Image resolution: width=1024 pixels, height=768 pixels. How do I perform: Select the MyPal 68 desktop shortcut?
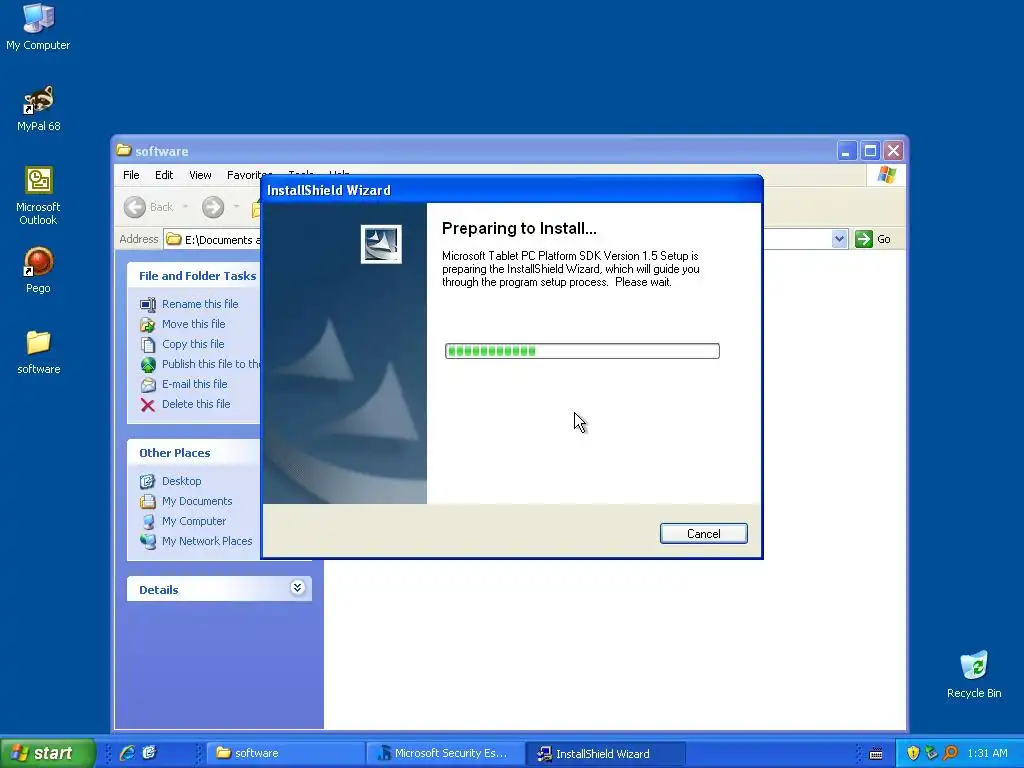tap(38, 108)
